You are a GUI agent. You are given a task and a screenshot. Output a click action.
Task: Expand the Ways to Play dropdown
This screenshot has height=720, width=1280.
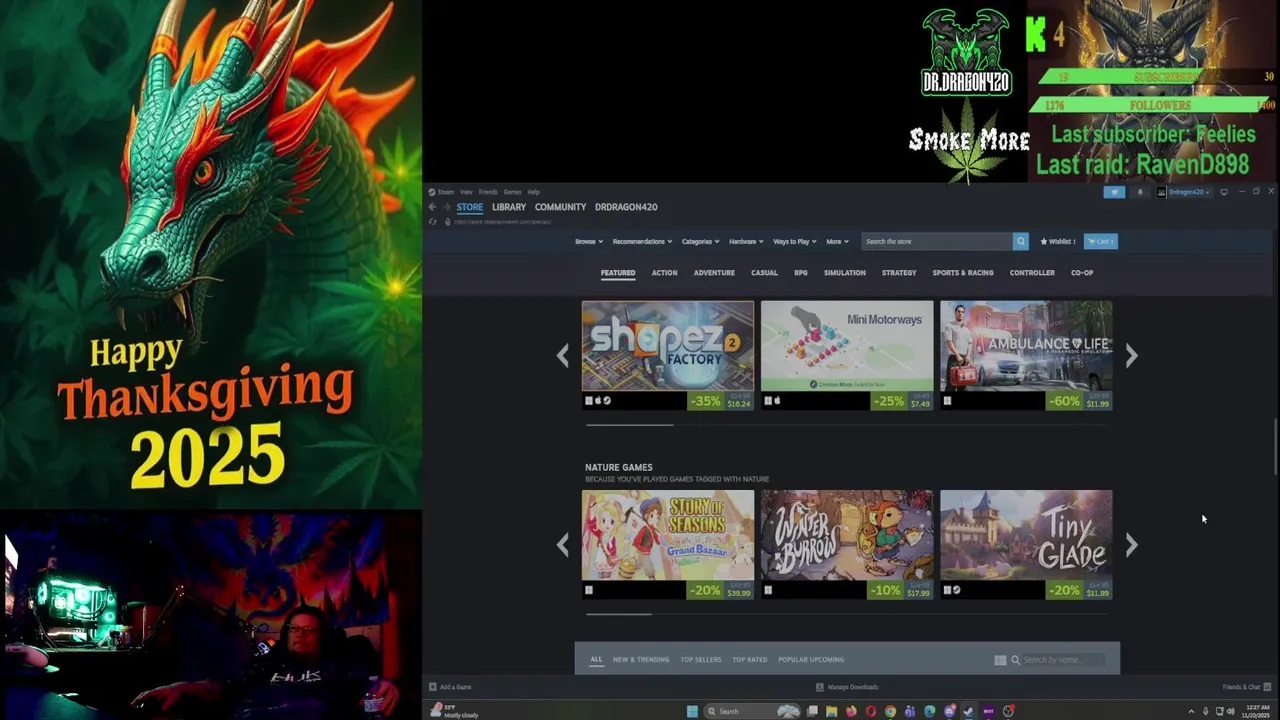coord(794,241)
